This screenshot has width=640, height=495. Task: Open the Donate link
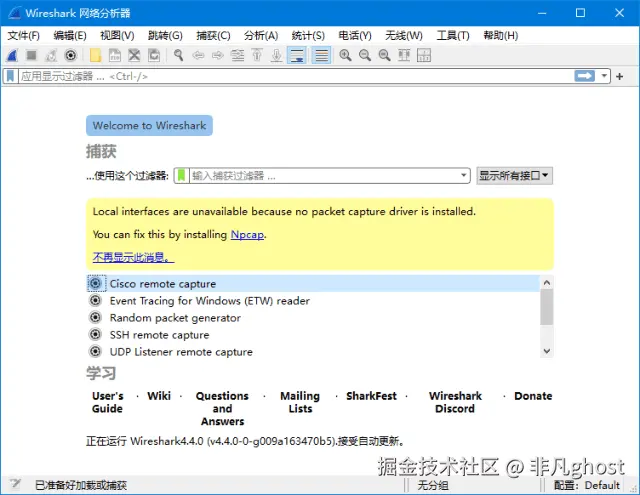coord(533,396)
